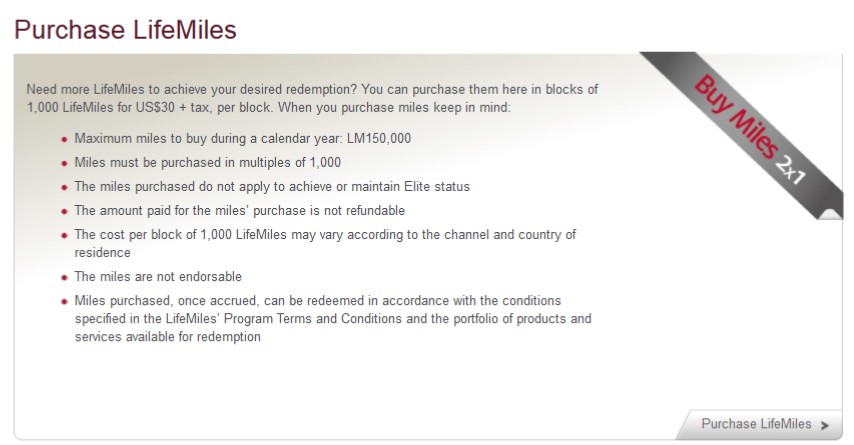Click the bullet beside cost per block line
This screenshot has height=445, width=854.
[65, 236]
